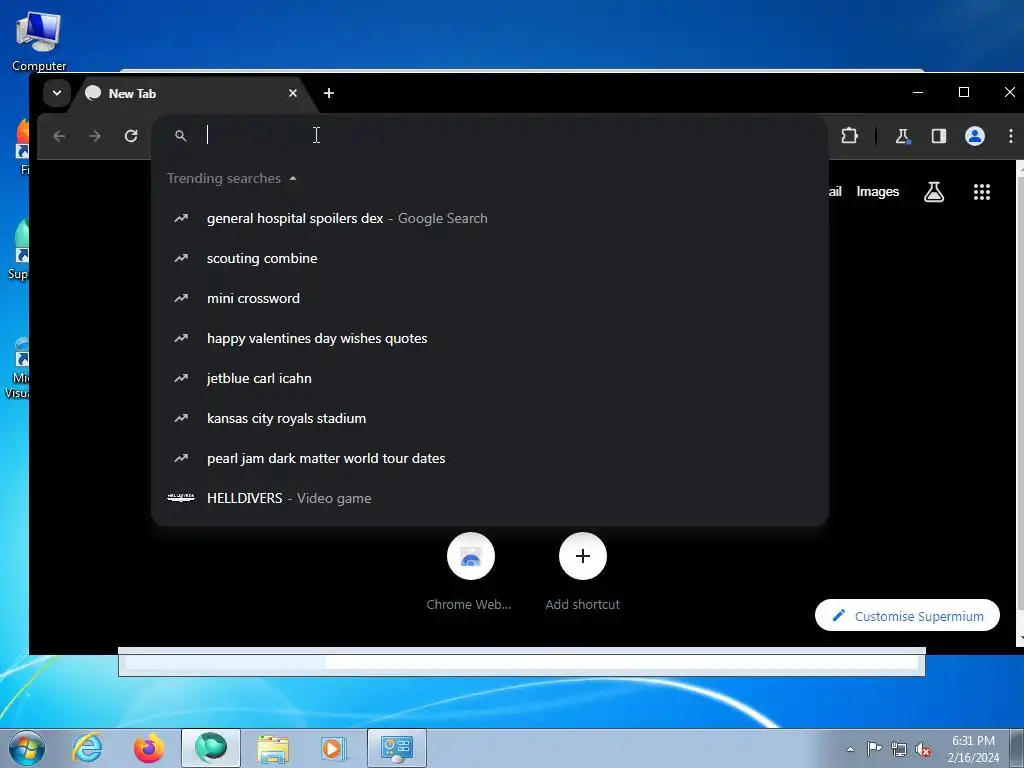Screen dimensions: 1024x768
Task: Open the tab search dropdown arrow
Action: click(57, 93)
